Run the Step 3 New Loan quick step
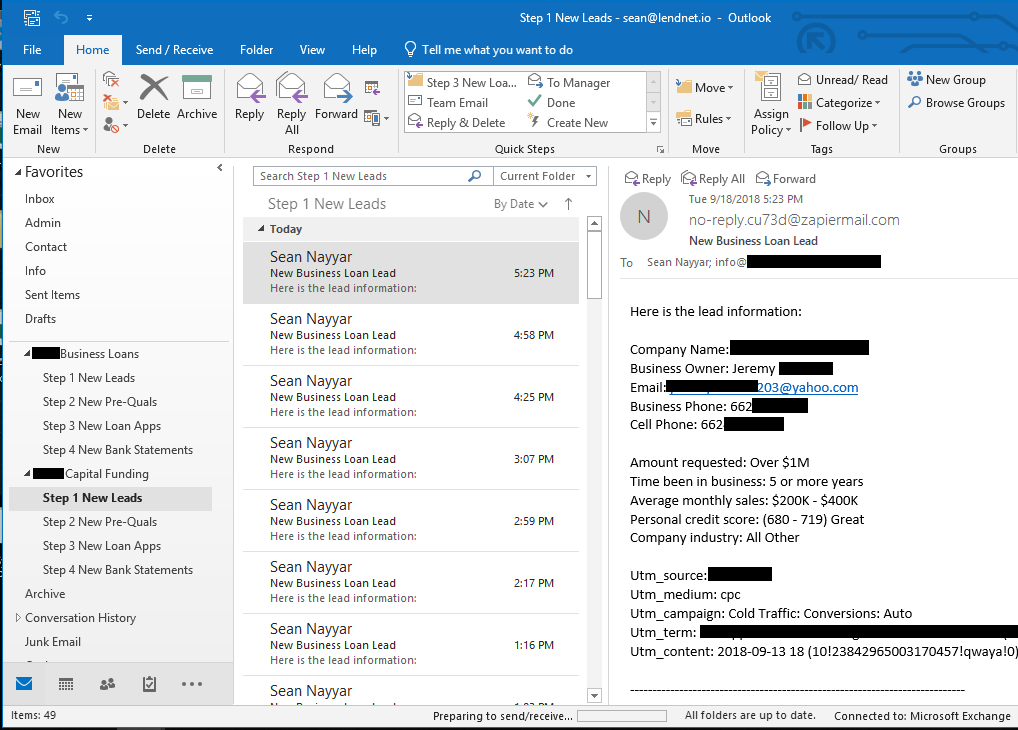 coord(462,82)
